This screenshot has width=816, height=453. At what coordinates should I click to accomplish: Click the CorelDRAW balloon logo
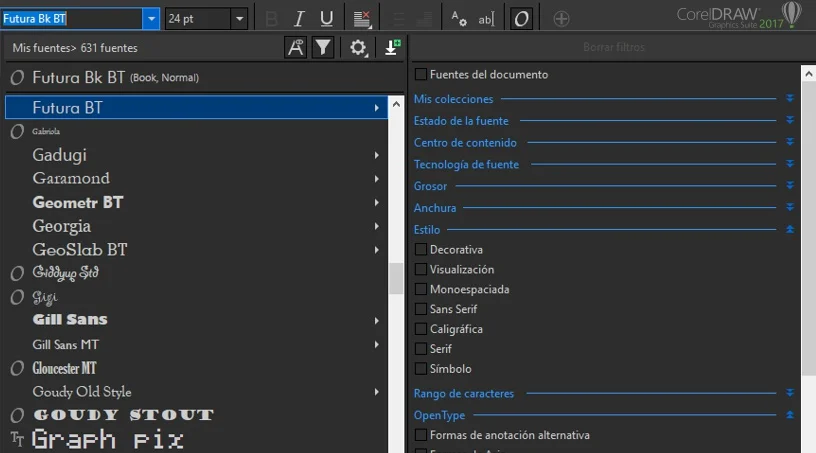pos(791,14)
